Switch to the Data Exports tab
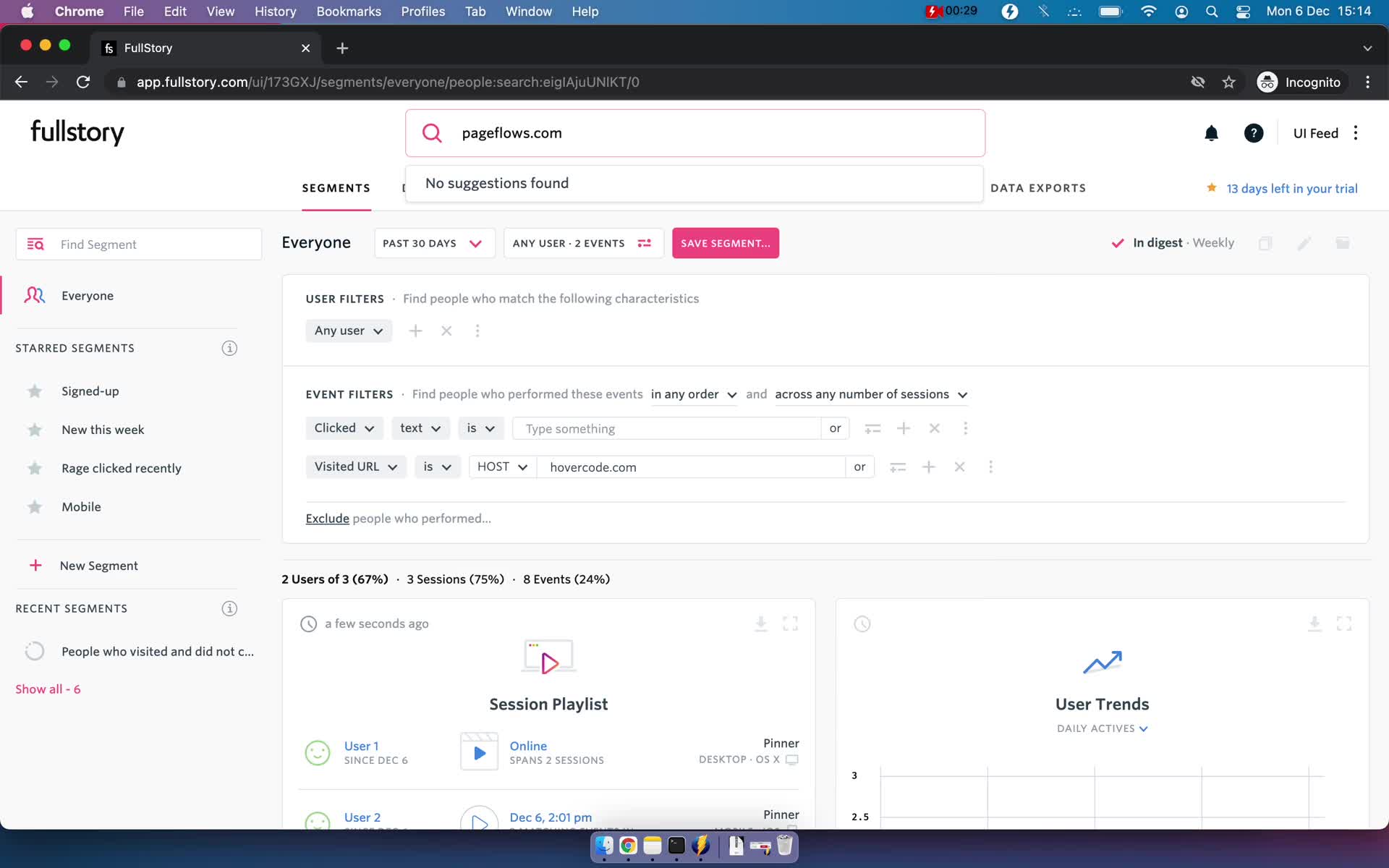Viewport: 1389px width, 868px height. (x=1038, y=188)
